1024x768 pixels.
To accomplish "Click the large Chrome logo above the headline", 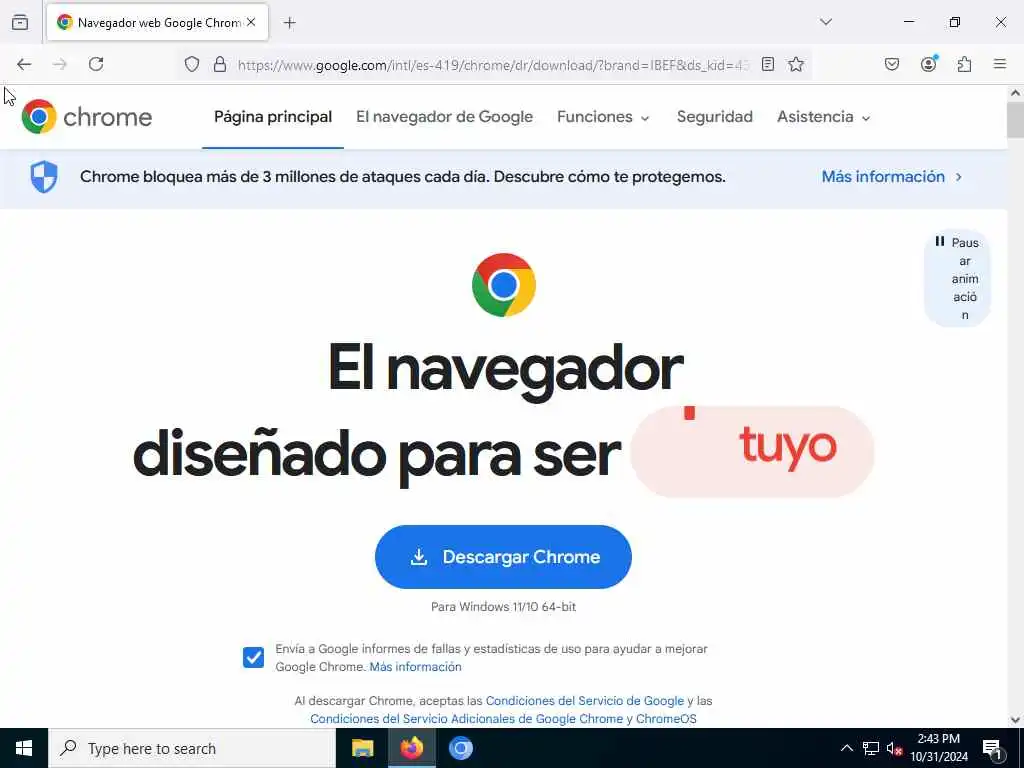I will click(x=504, y=285).
